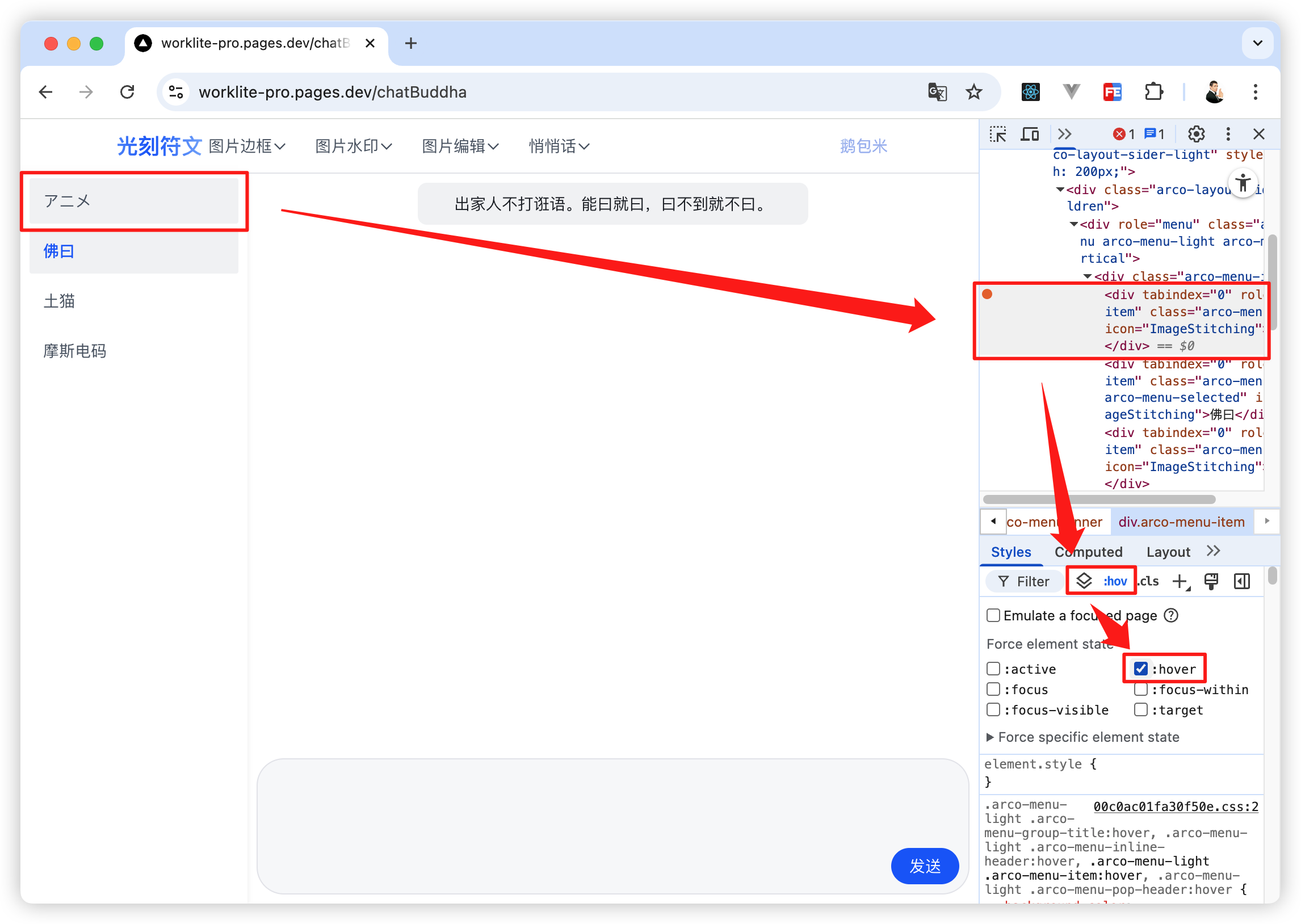Click the 发送 send button
This screenshot has width=1301, height=924.
925,866
